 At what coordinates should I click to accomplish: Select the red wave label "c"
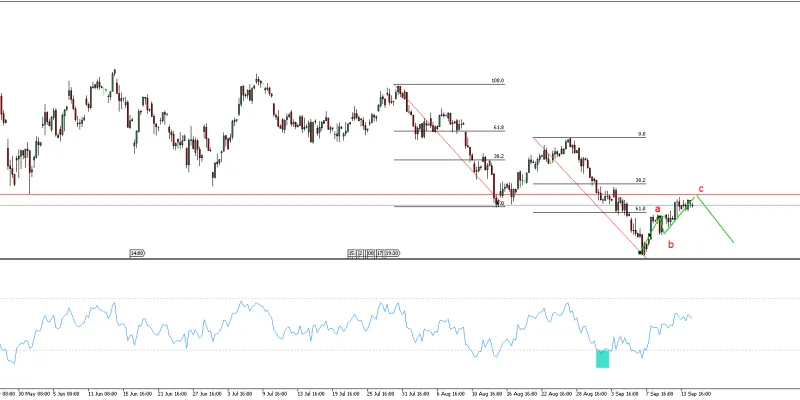(701, 189)
